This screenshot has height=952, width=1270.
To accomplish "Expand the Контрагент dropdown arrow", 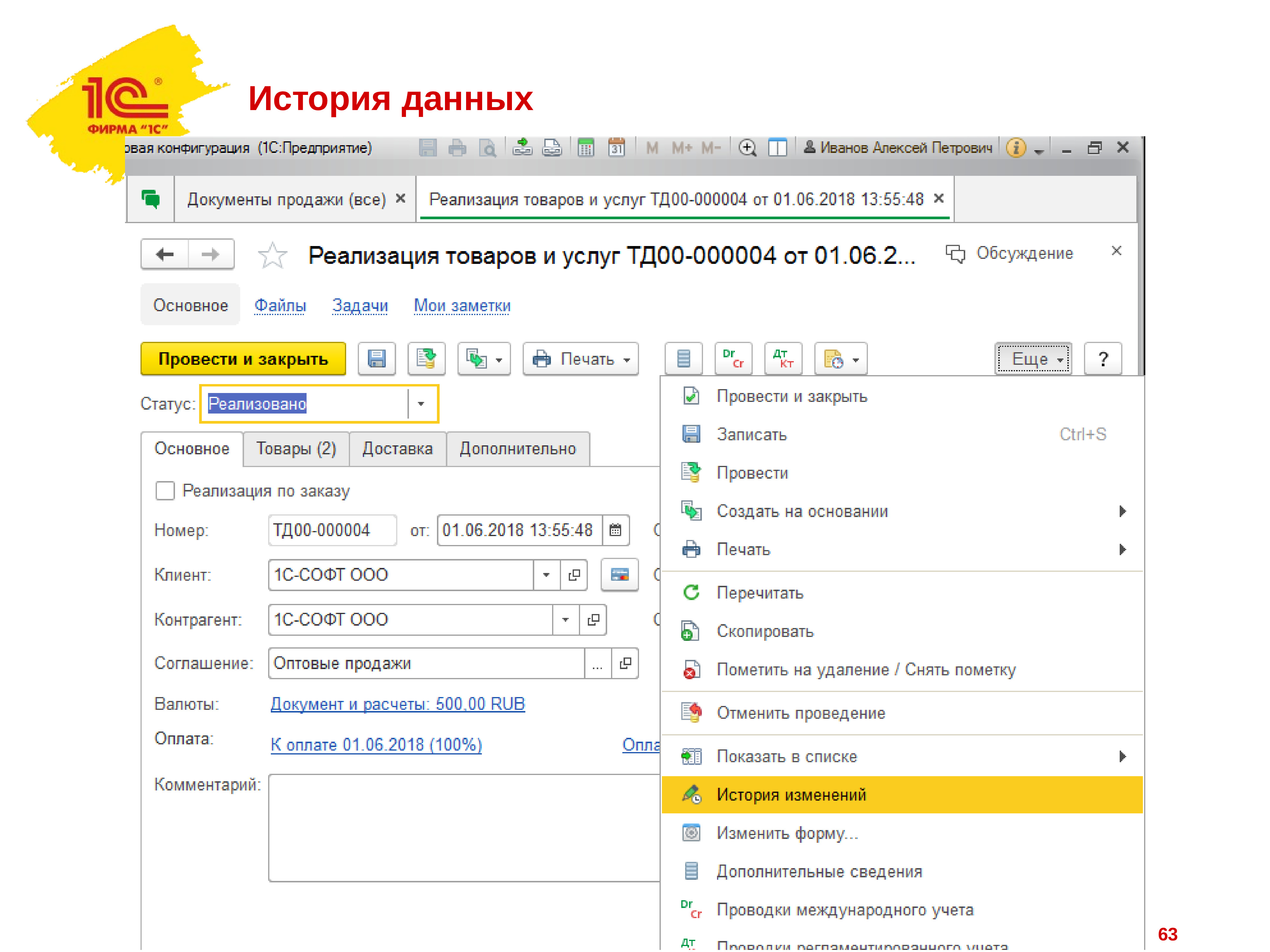I will (566, 620).
